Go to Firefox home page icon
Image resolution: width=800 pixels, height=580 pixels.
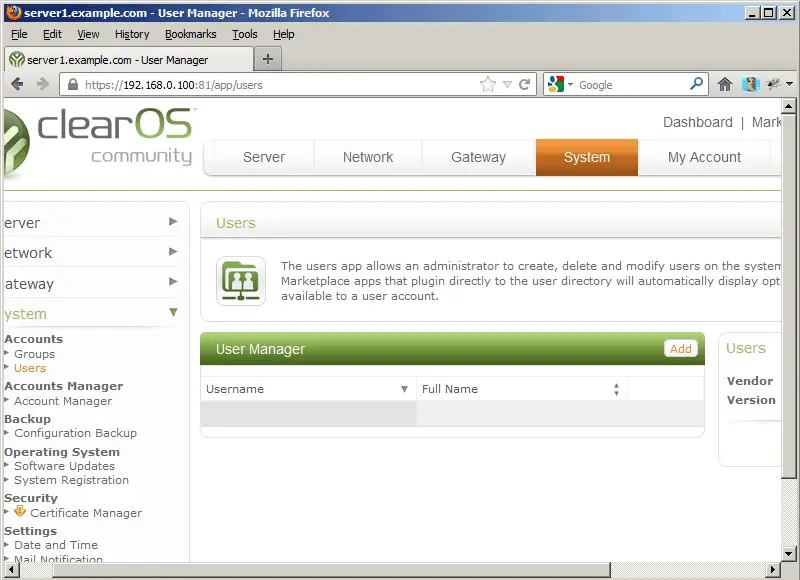click(725, 85)
